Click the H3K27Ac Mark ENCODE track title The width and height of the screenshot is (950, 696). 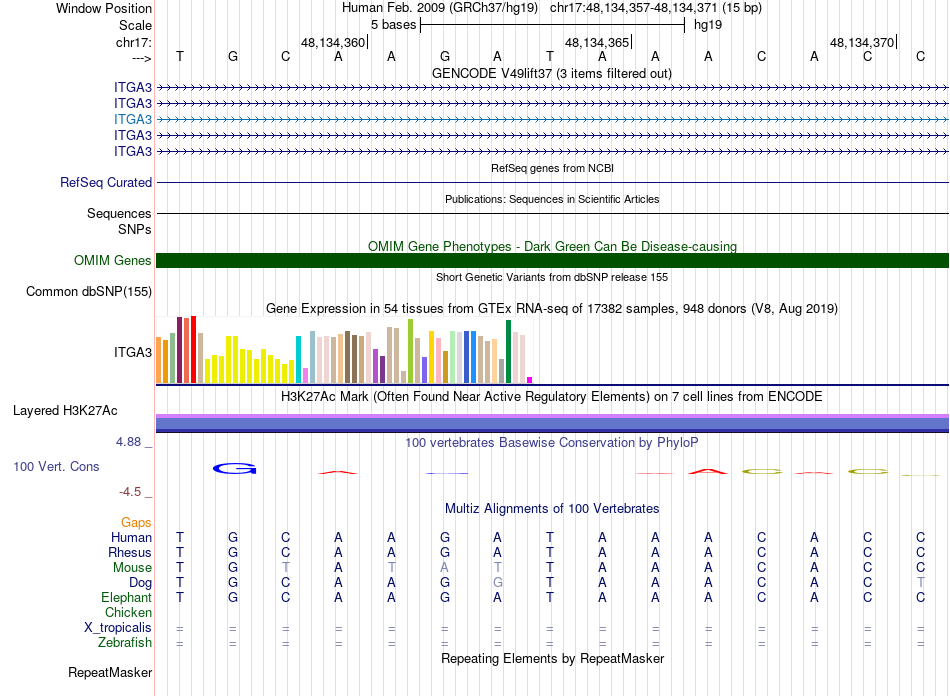tap(552, 397)
